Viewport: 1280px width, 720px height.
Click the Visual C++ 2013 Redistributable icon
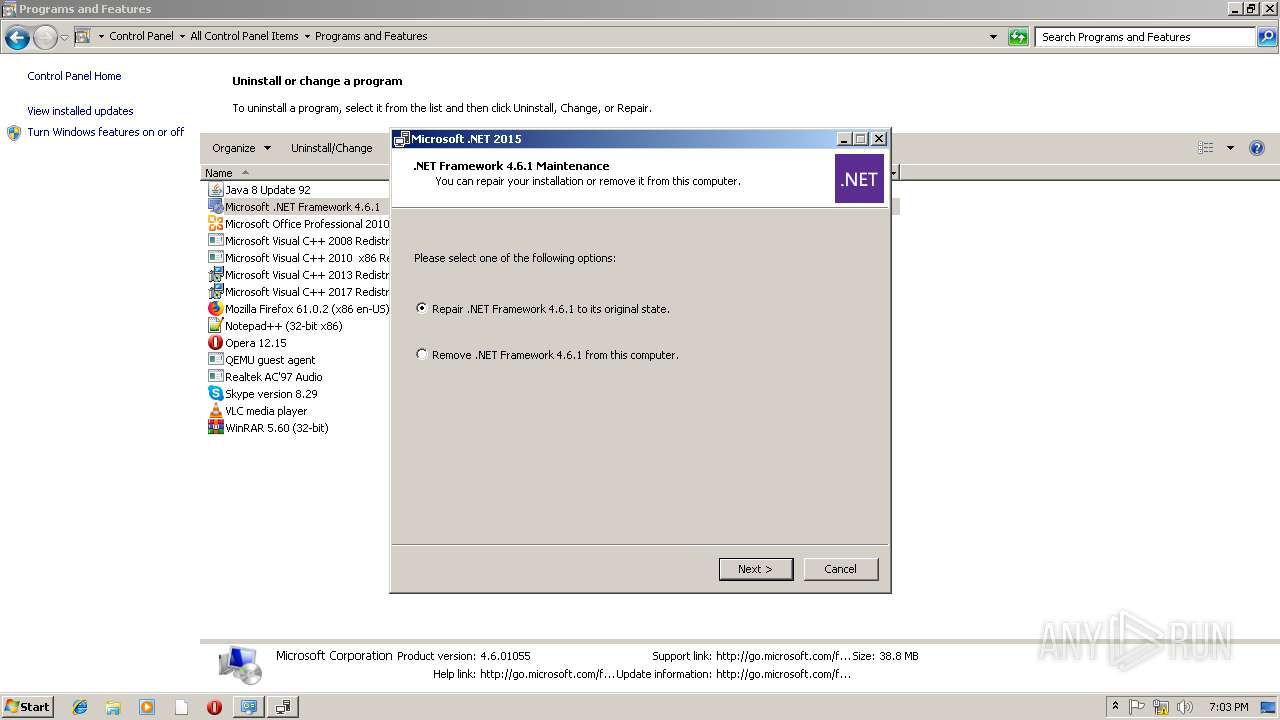[x=215, y=274]
